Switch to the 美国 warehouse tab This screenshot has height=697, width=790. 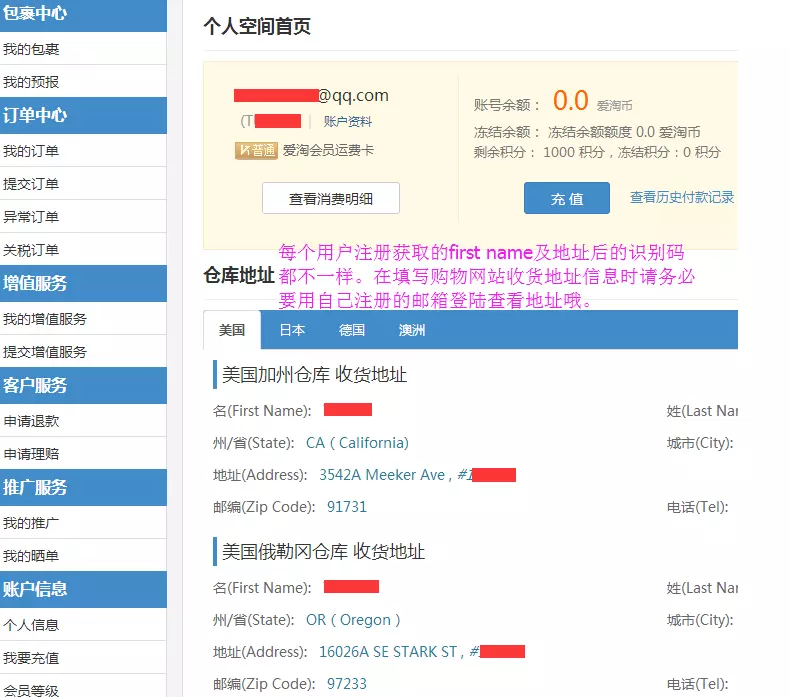(x=232, y=330)
